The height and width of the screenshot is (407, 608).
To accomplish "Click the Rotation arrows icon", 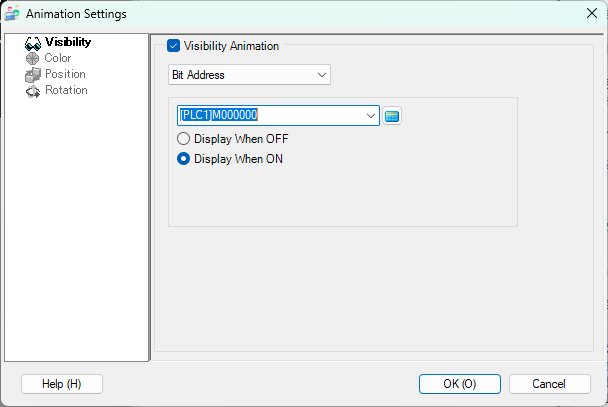I will (33, 91).
